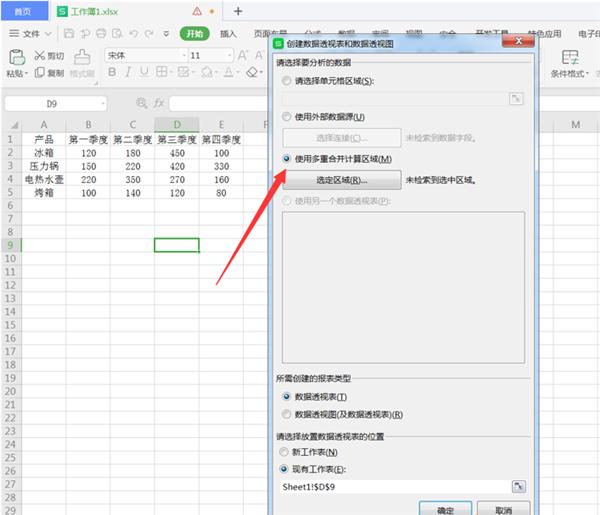Select column D header
This screenshot has width=600, height=515.
(177, 125)
